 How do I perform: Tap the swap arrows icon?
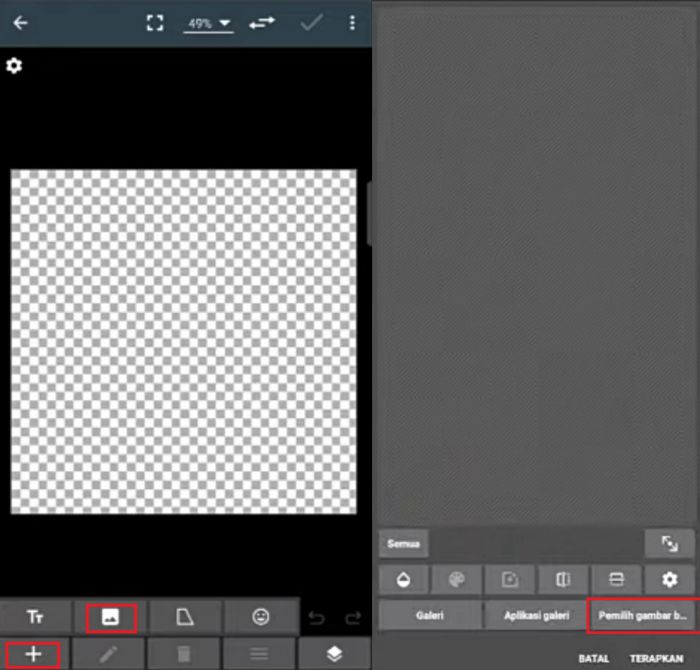(x=262, y=22)
